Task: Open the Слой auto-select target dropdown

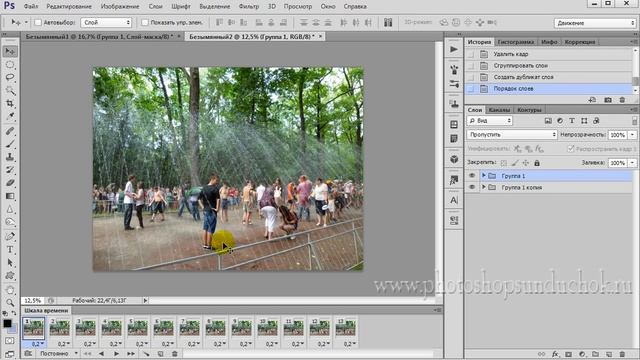Action: pos(106,22)
